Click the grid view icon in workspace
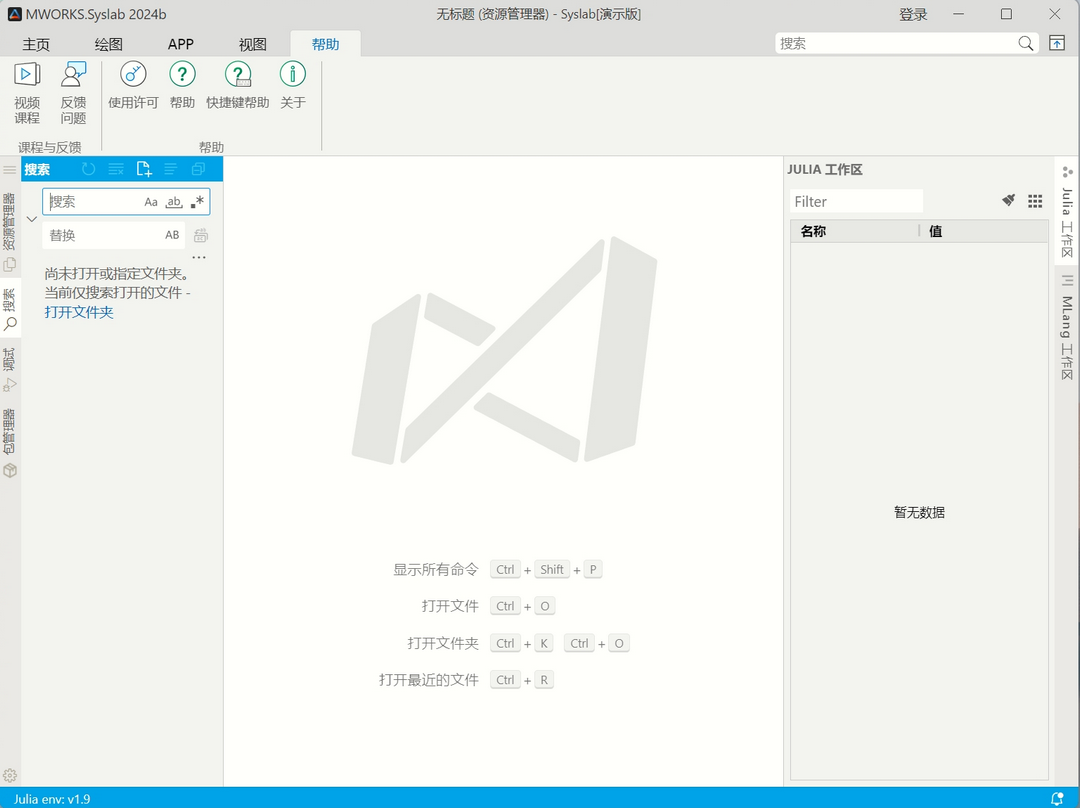 pyautogui.click(x=1035, y=201)
